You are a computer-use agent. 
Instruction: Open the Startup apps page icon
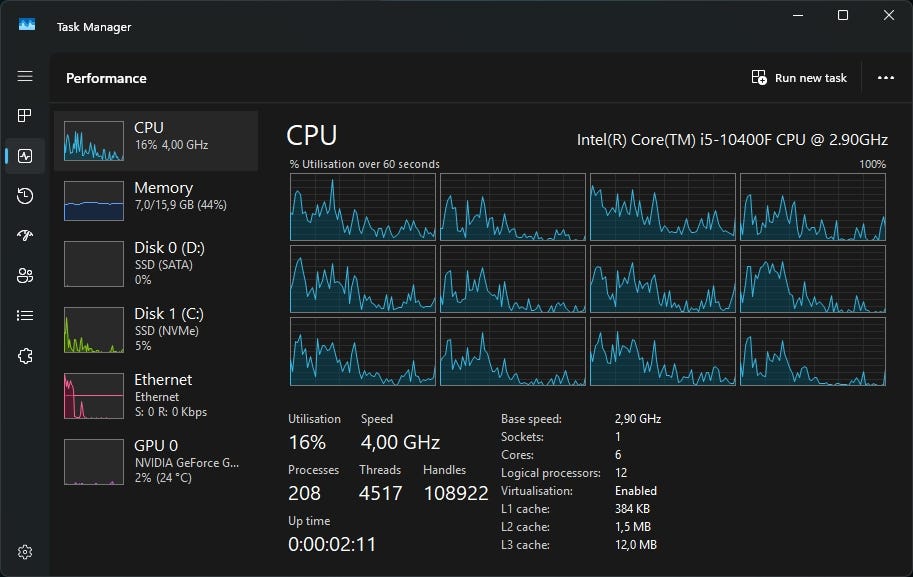click(x=25, y=235)
